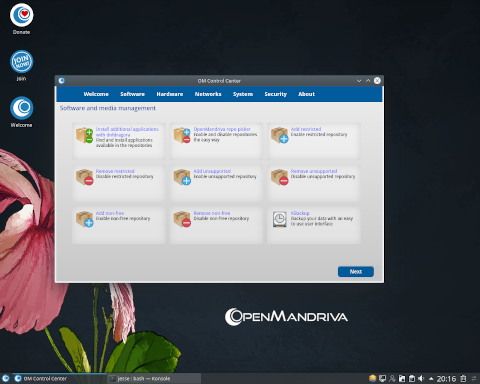Click the volume speaker tray icon
The width and height of the screenshot is (480, 384).
[x=421, y=378]
